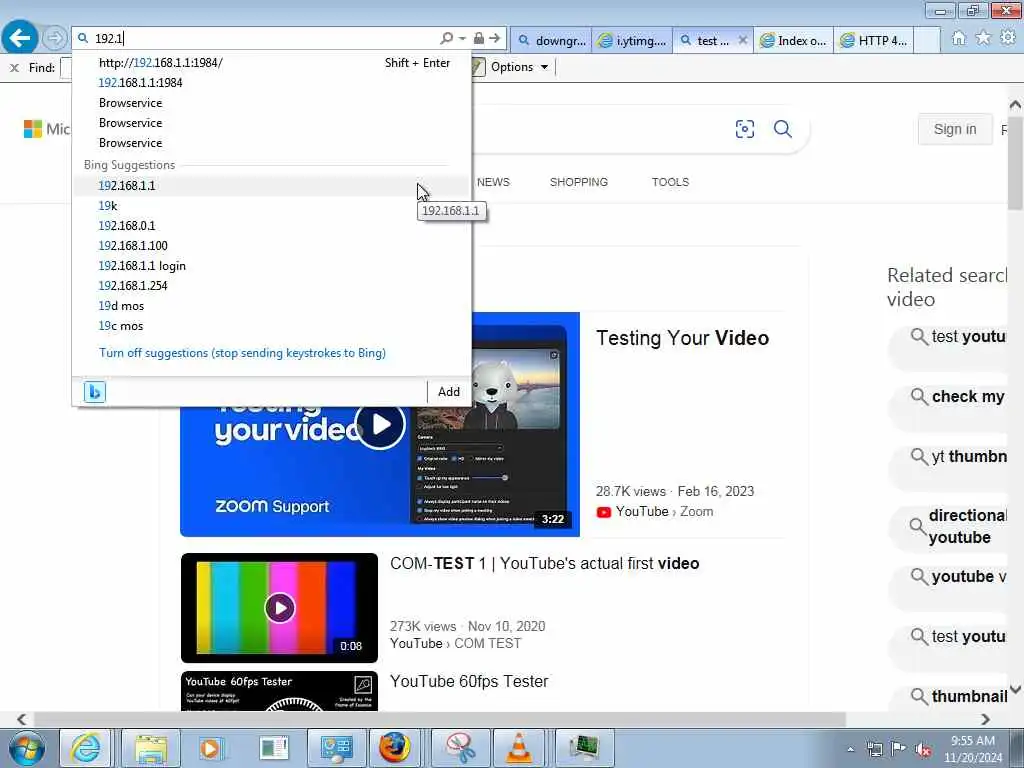1024x768 pixels.
Task: Switch to the 'i.ytimg...' tab
Action: pyautogui.click(x=632, y=40)
